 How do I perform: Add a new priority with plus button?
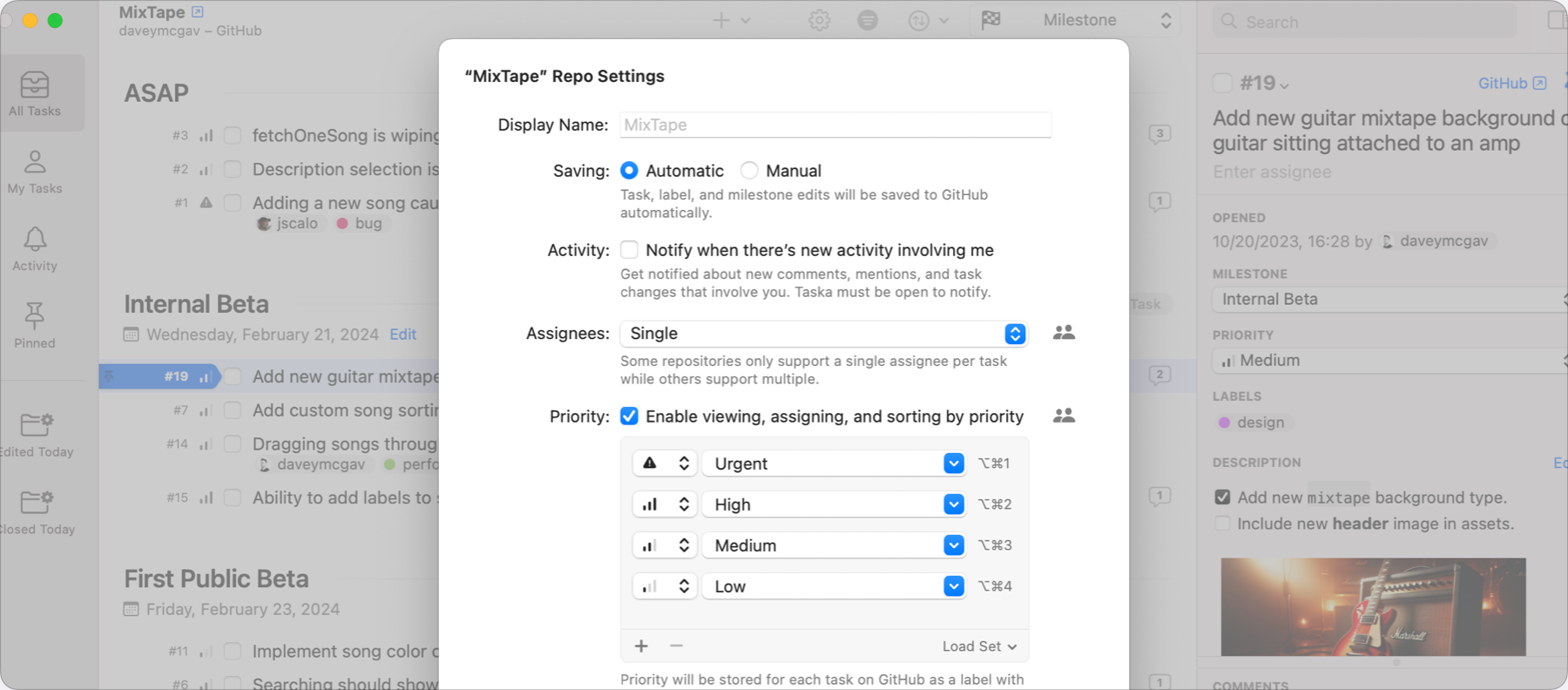click(641, 646)
